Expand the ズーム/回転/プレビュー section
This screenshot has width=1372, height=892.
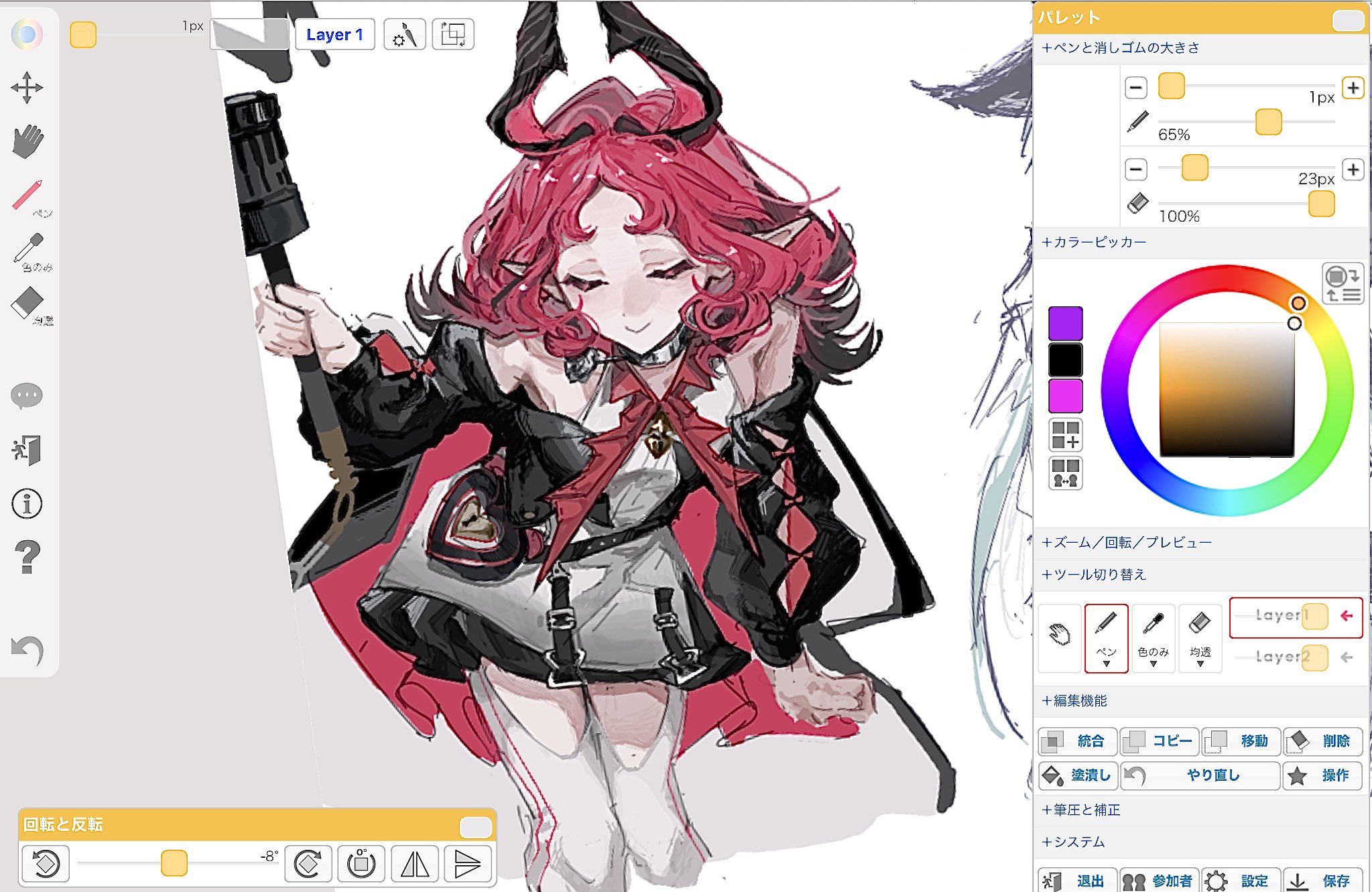[x=1126, y=542]
